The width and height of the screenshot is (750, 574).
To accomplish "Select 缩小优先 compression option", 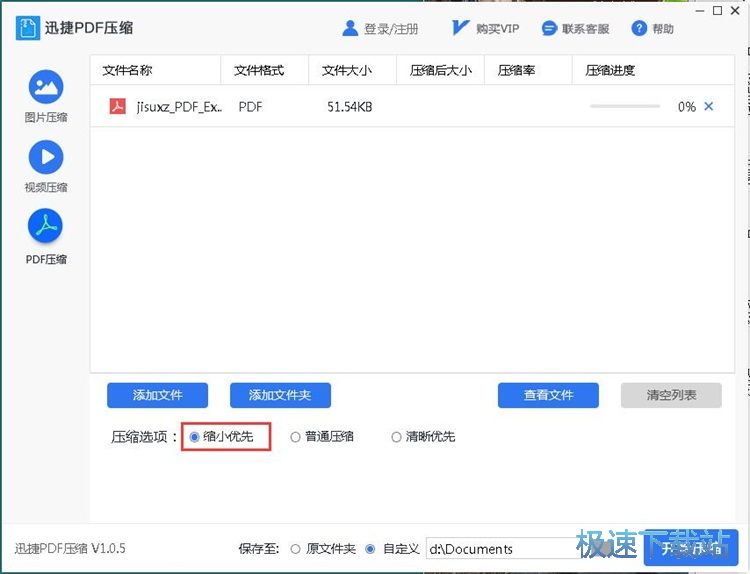I will tap(221, 436).
